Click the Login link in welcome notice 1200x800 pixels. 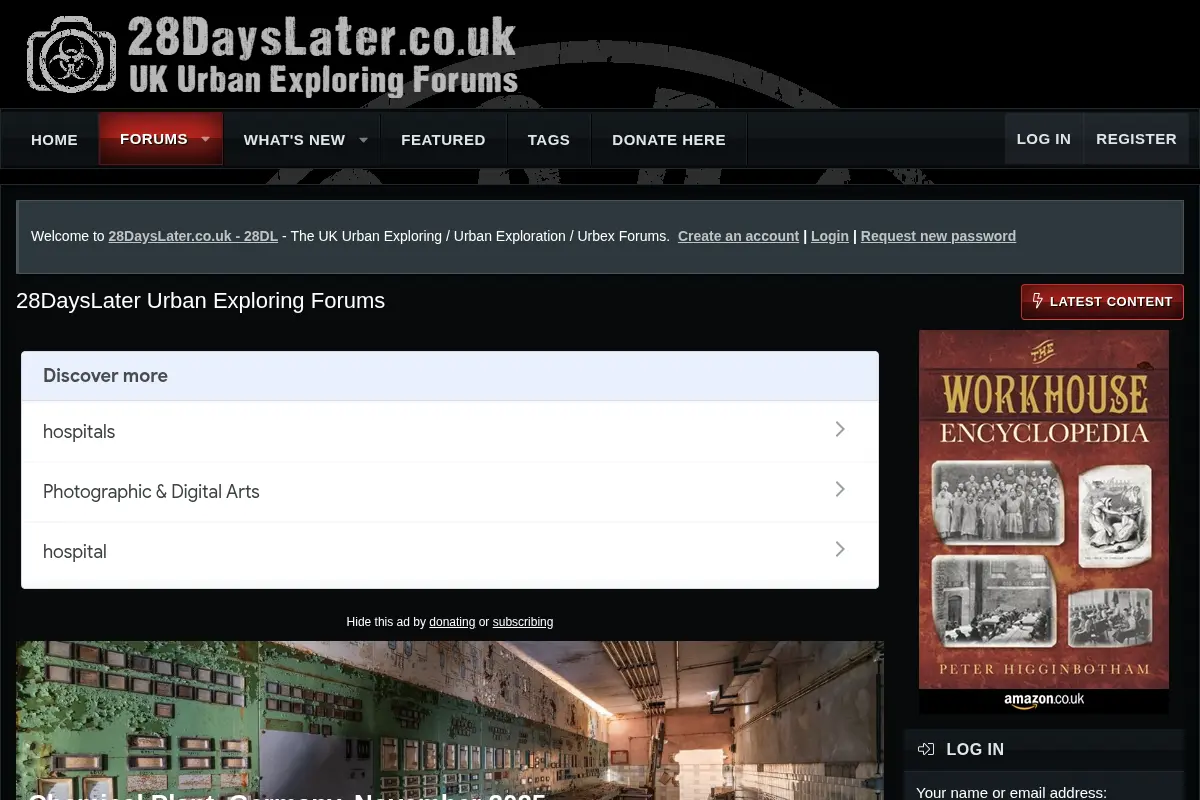(x=830, y=236)
